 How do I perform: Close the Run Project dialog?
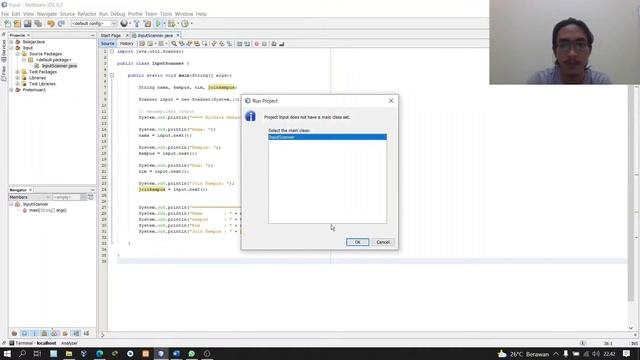[x=391, y=100]
